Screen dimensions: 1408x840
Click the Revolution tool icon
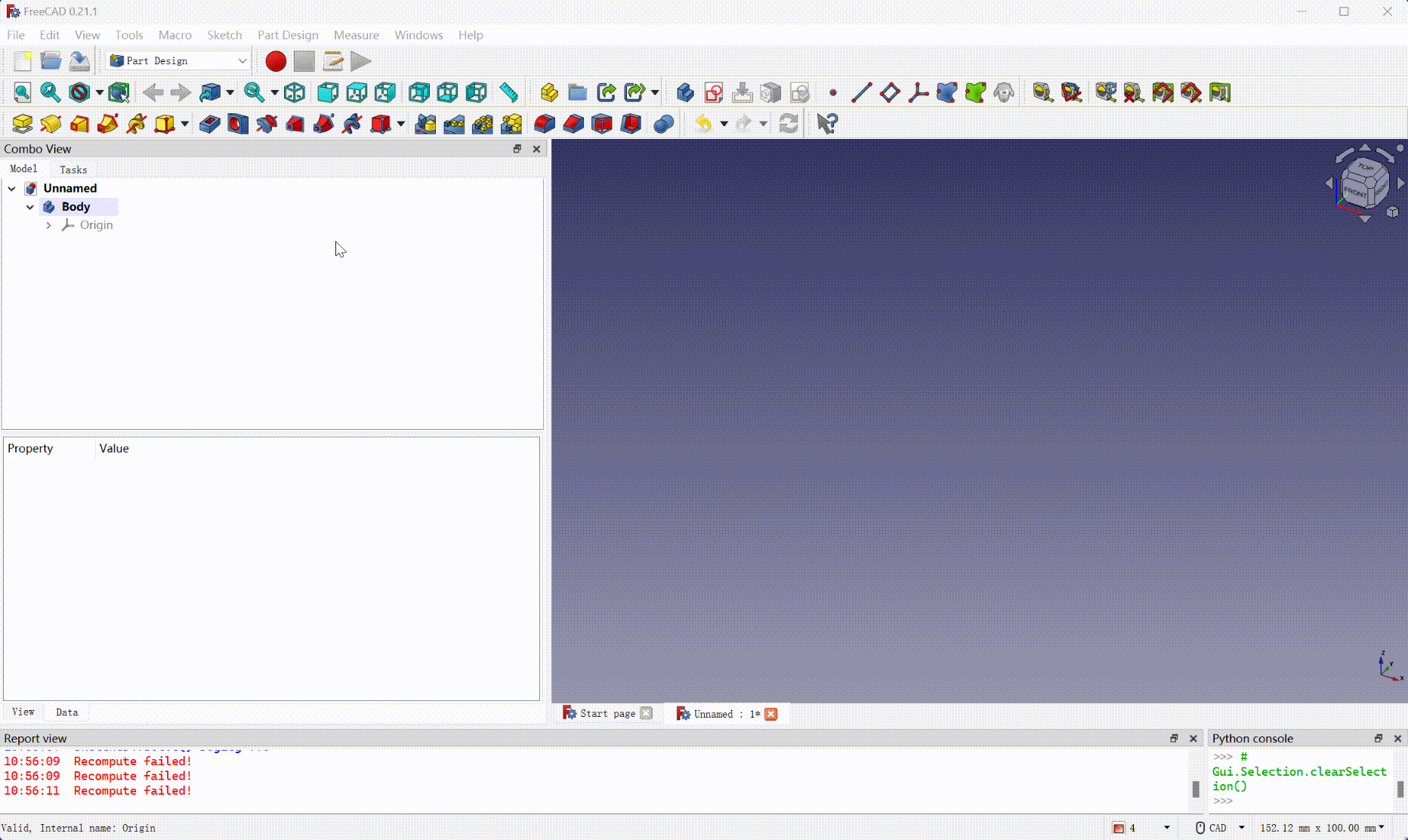coord(51,124)
